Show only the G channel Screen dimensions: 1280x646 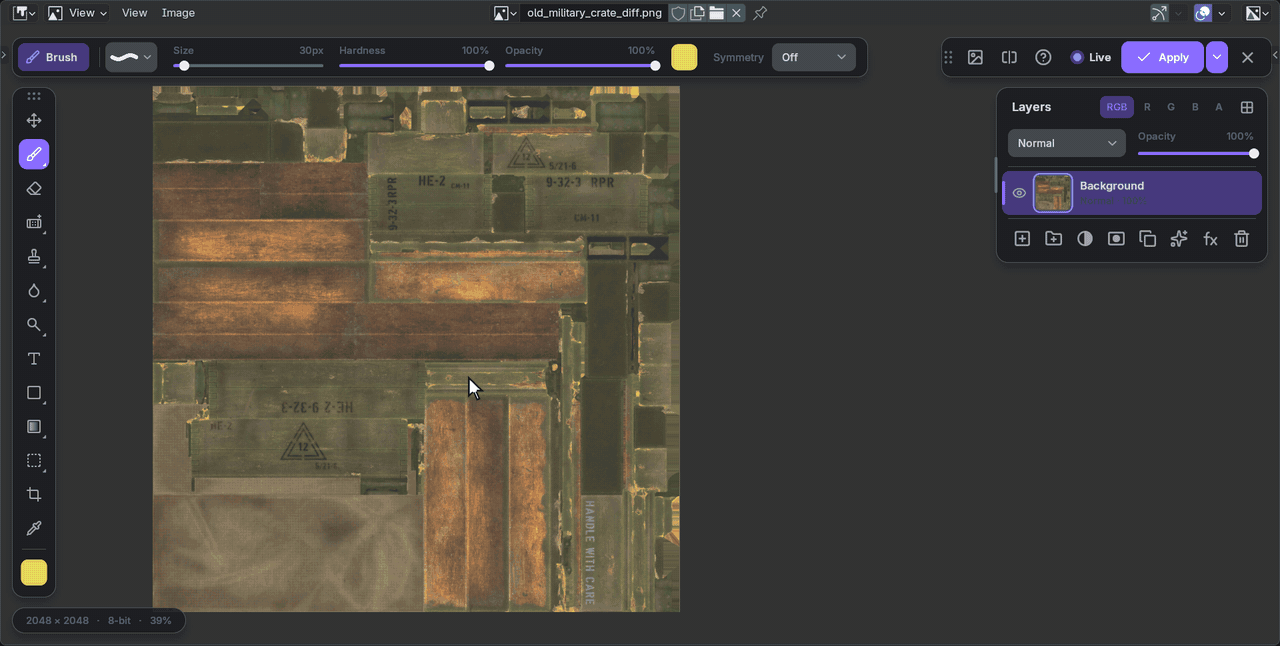click(x=1171, y=107)
